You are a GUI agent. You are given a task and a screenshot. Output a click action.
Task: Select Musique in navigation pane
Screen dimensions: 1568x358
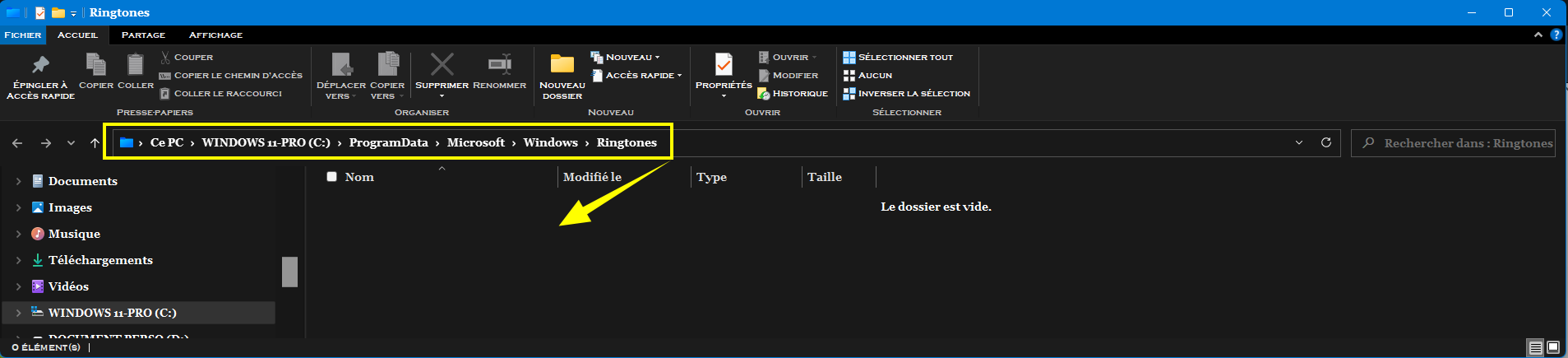[x=74, y=234]
